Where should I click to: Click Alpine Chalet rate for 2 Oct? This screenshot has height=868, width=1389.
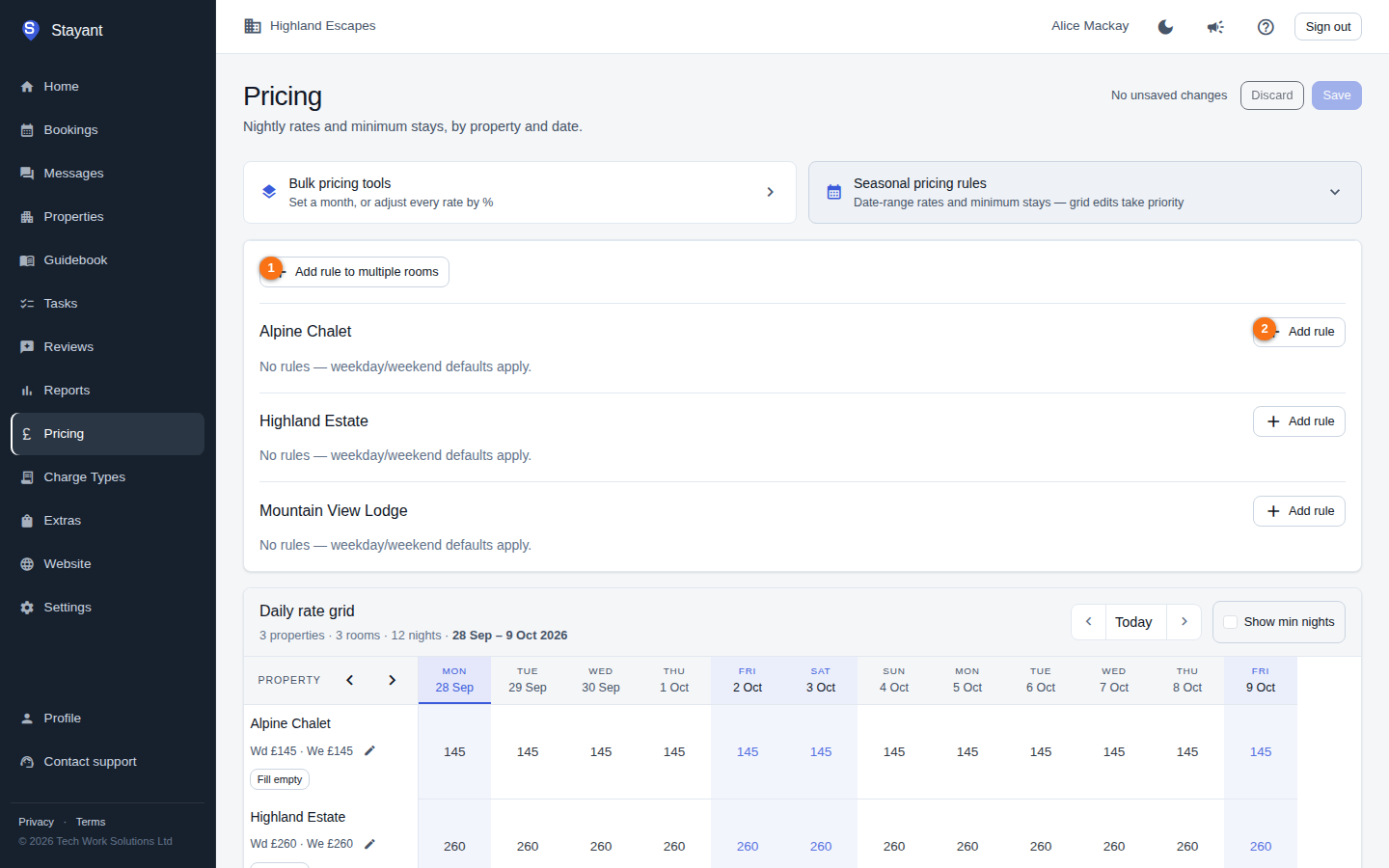tap(748, 751)
